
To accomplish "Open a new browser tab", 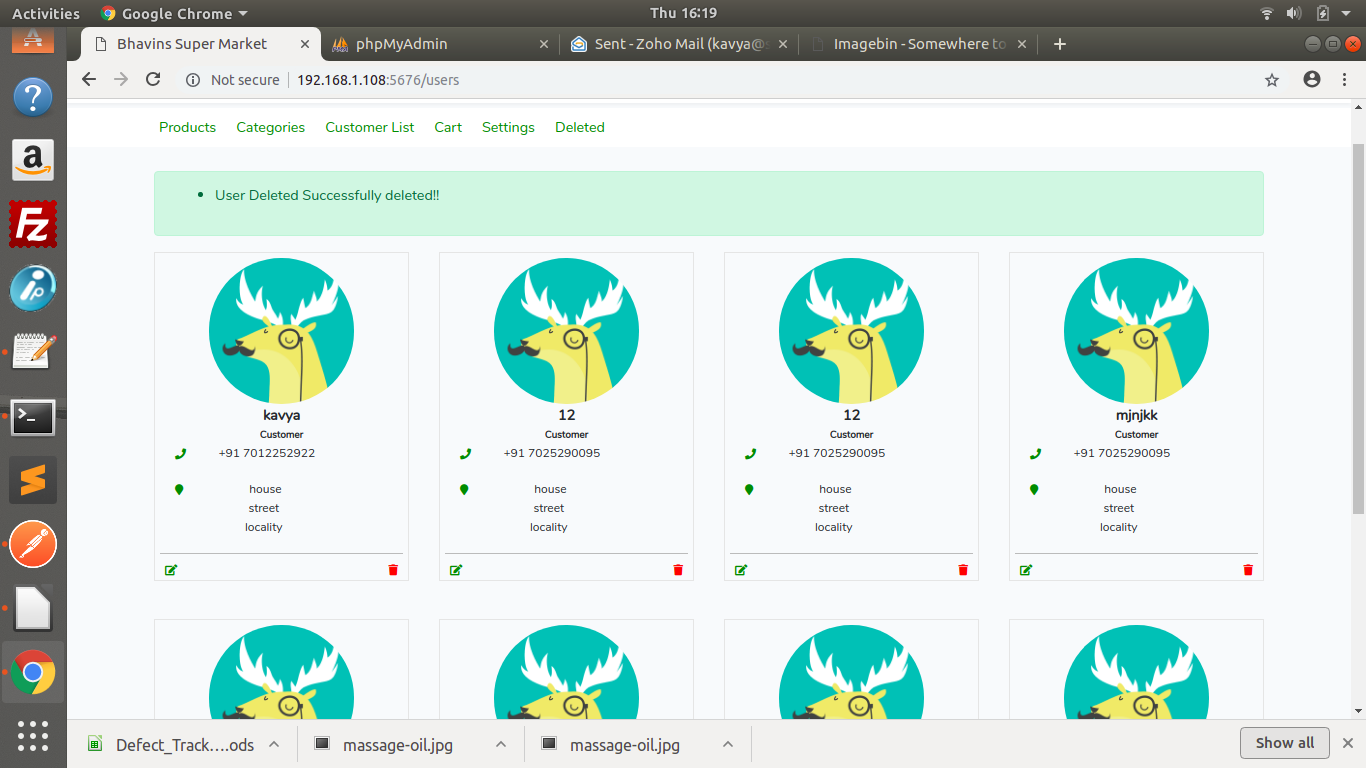I will (x=1060, y=44).
